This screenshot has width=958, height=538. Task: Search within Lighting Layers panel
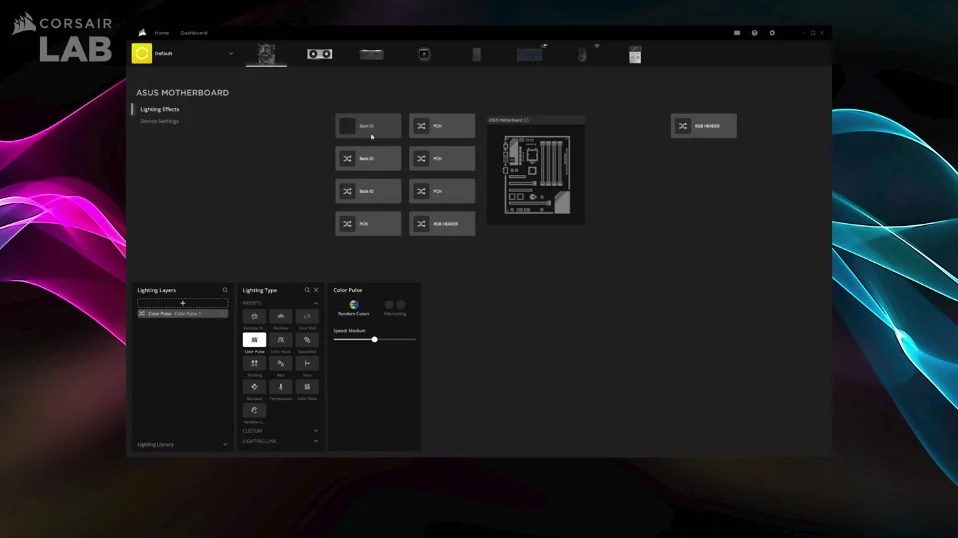click(x=225, y=290)
